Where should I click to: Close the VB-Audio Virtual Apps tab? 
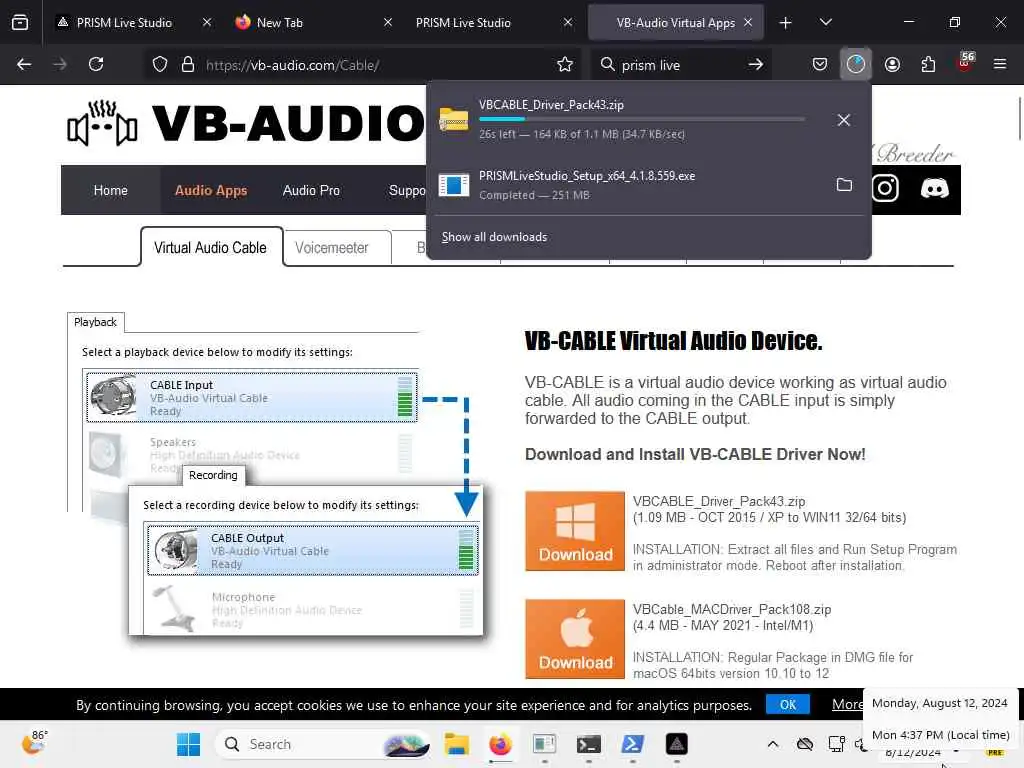748,22
